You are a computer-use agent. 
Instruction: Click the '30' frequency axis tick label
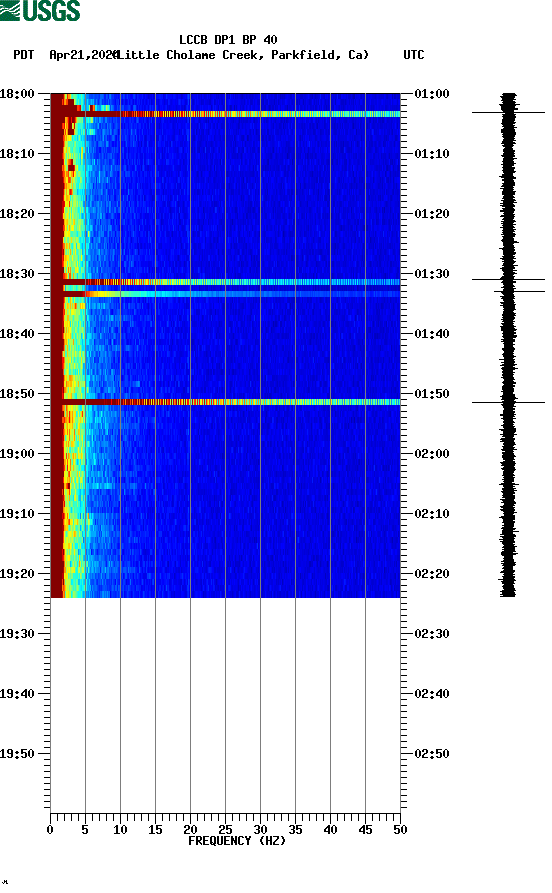pyautogui.click(x=260, y=830)
